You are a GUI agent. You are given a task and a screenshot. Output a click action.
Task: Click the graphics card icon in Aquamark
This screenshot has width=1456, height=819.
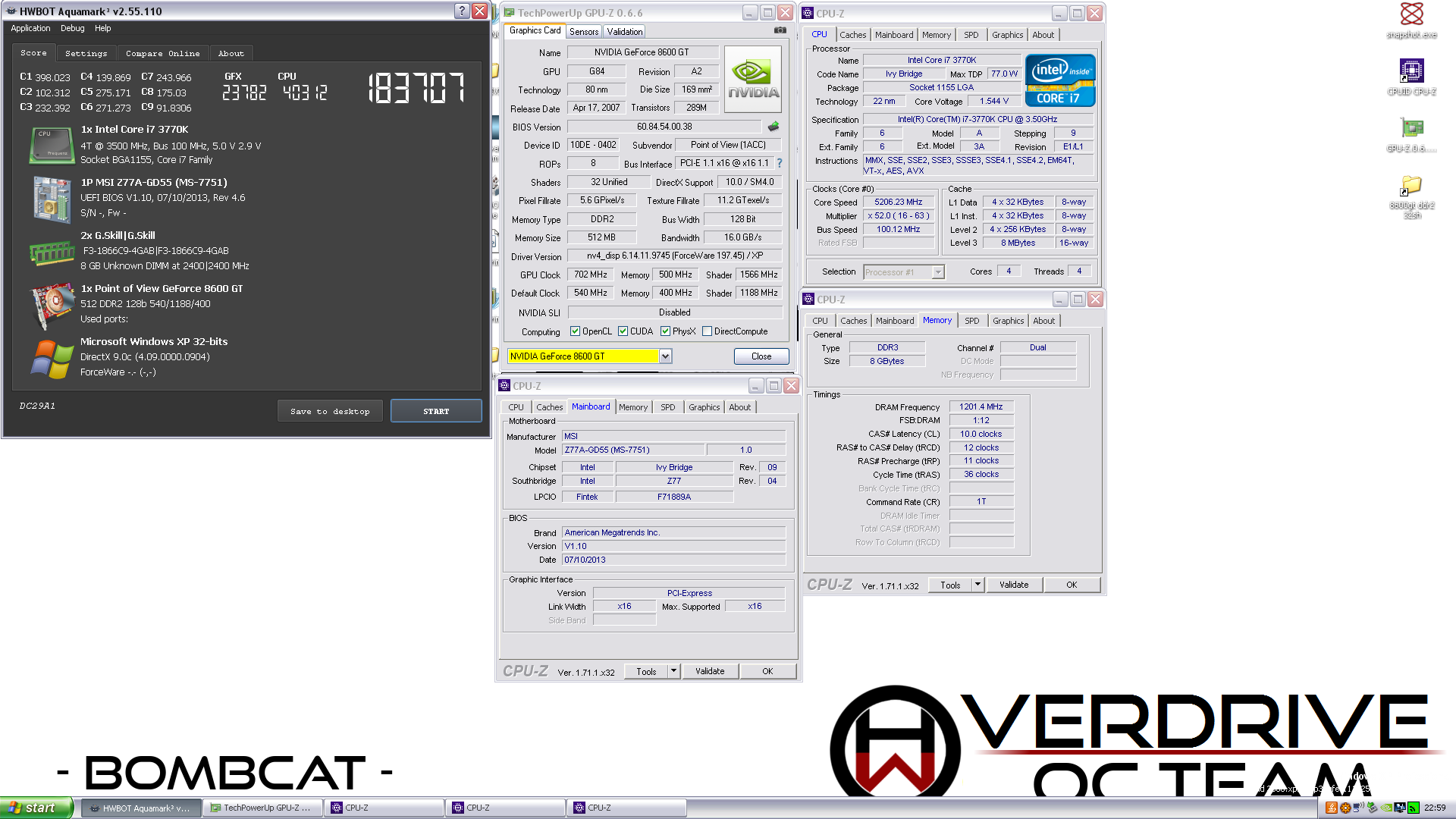[51, 305]
